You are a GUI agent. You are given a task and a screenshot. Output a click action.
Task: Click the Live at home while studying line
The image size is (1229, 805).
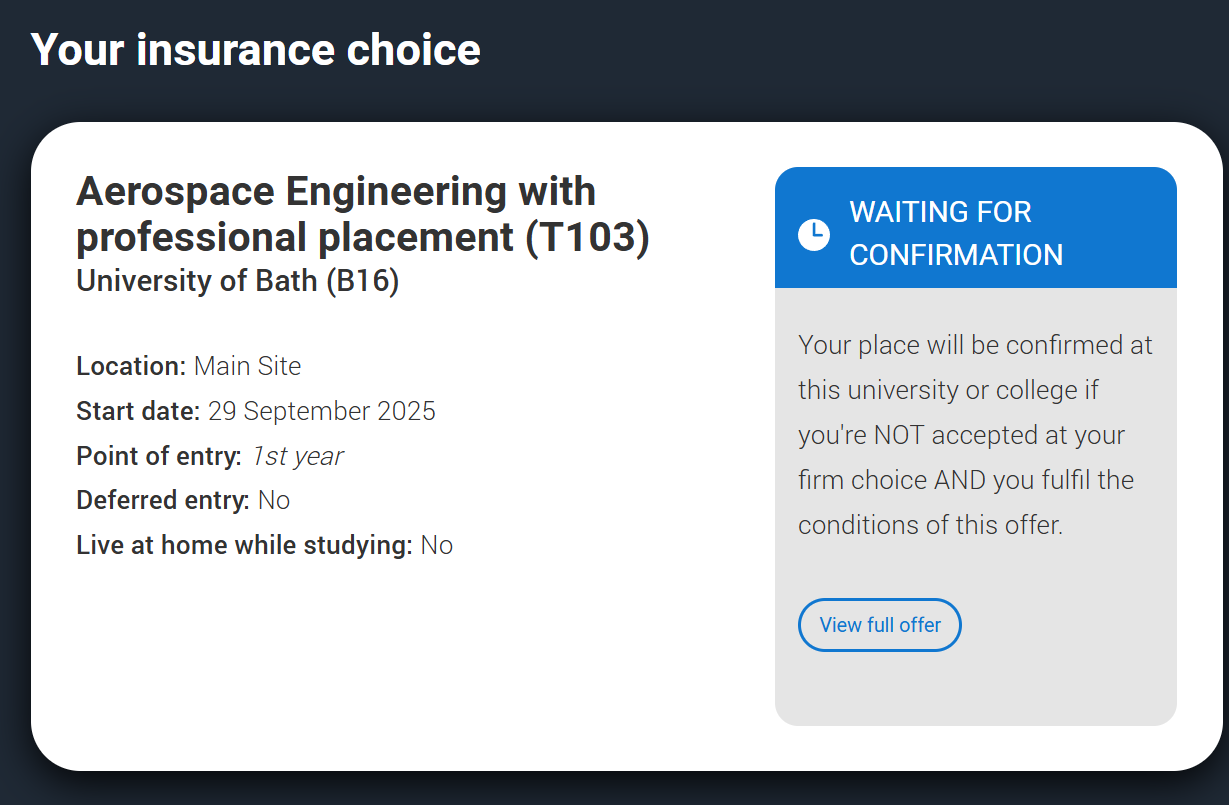pos(265,545)
